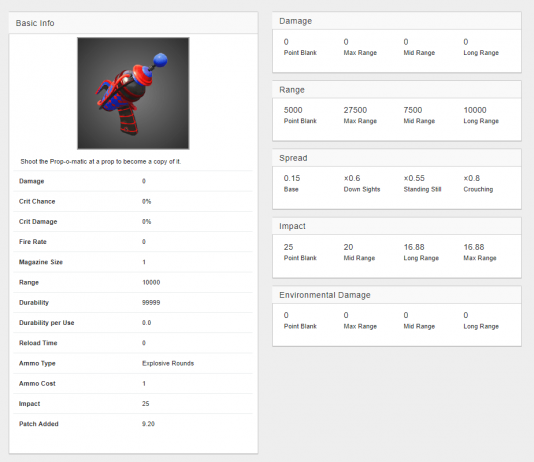Click the Durability per Use label
The width and height of the screenshot is (534, 462).
click(x=47, y=322)
